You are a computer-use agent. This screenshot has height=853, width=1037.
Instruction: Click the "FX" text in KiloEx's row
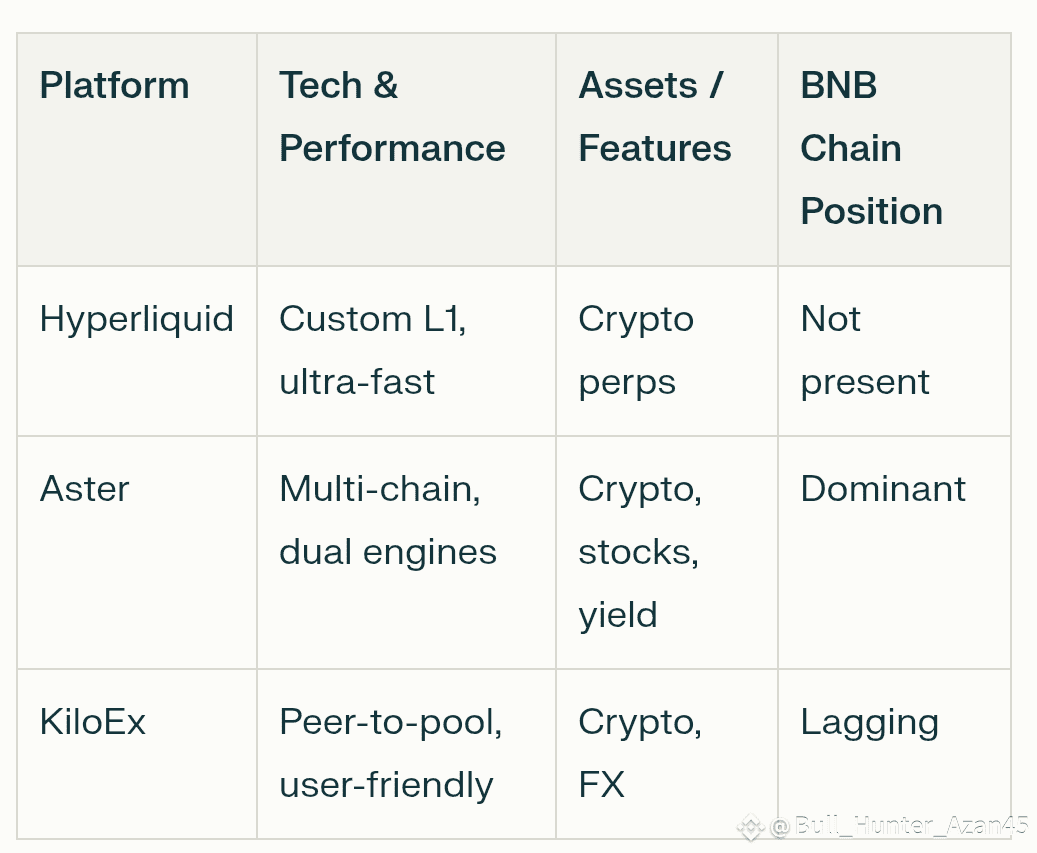pos(601,785)
